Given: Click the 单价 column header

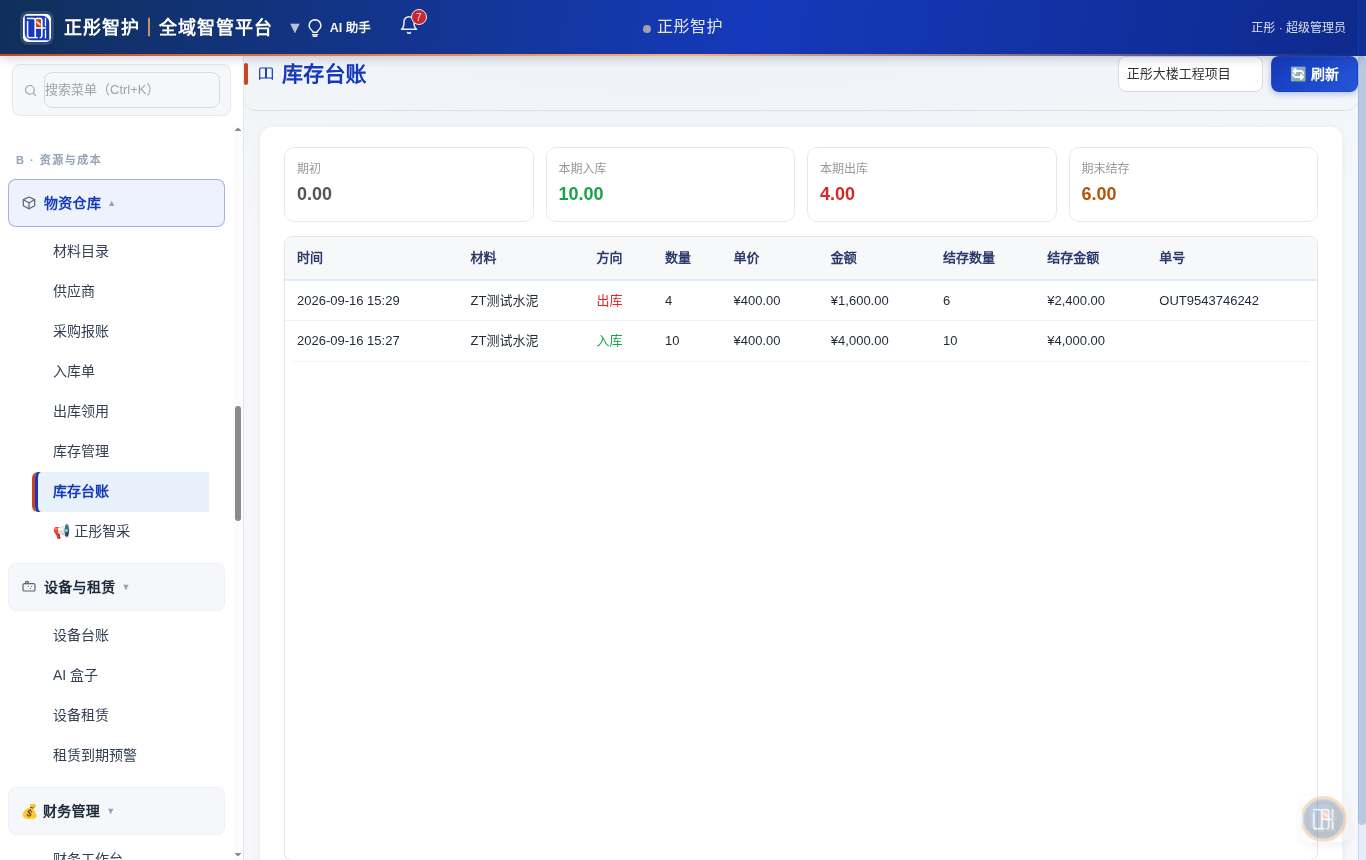Looking at the screenshot, I should pyautogui.click(x=746, y=258).
